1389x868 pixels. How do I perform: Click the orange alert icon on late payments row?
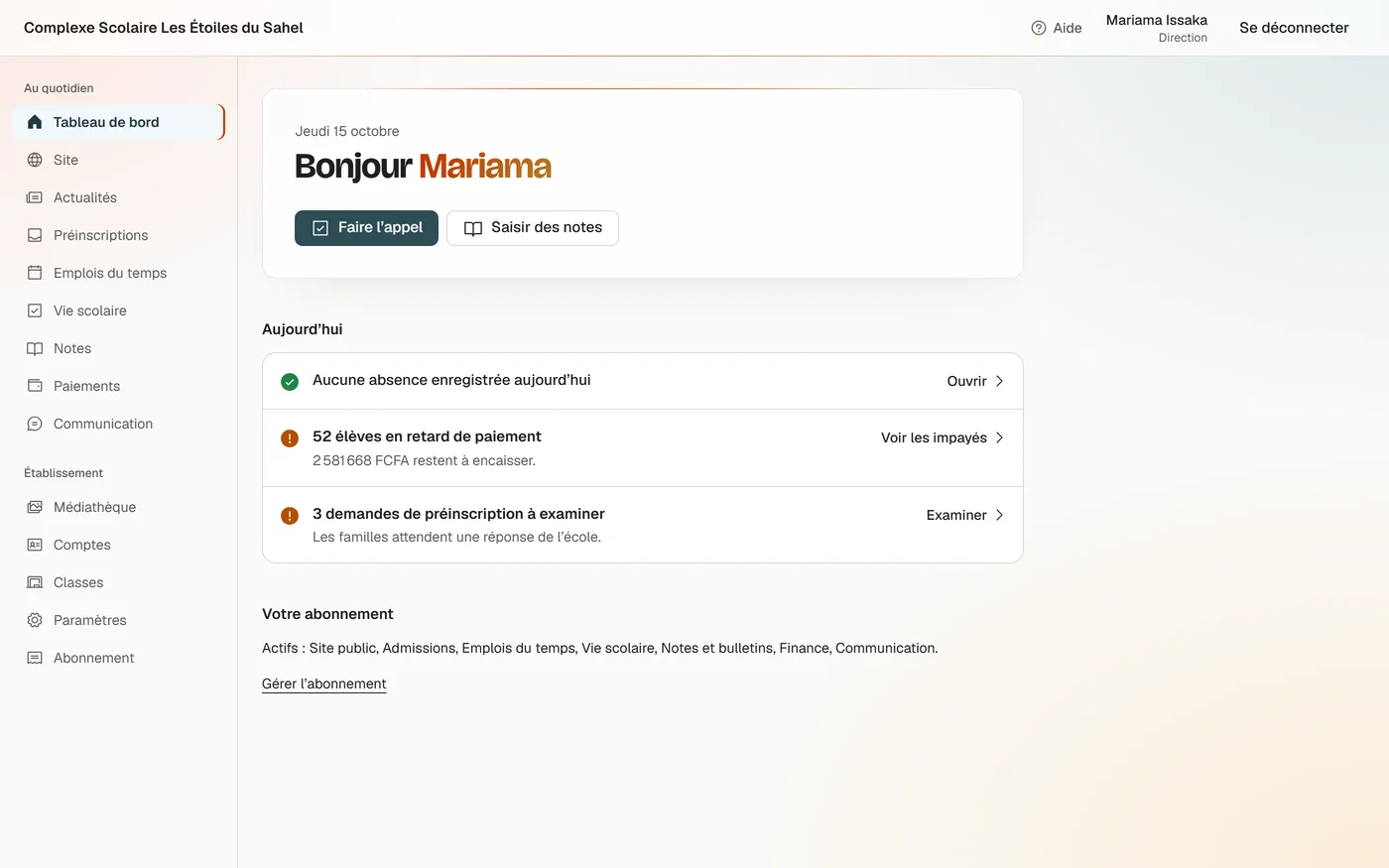(x=290, y=438)
